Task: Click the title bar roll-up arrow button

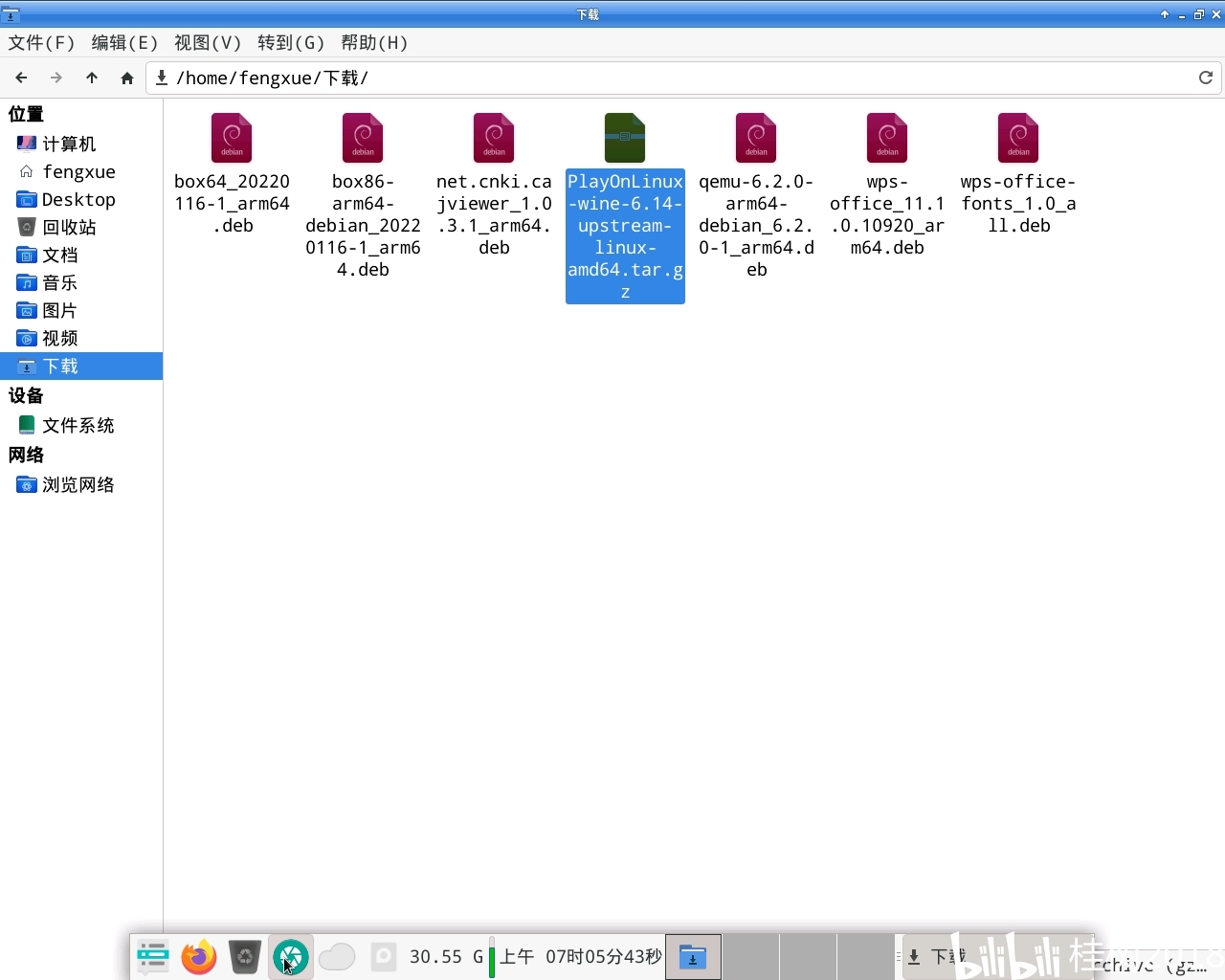Action: (x=1165, y=14)
